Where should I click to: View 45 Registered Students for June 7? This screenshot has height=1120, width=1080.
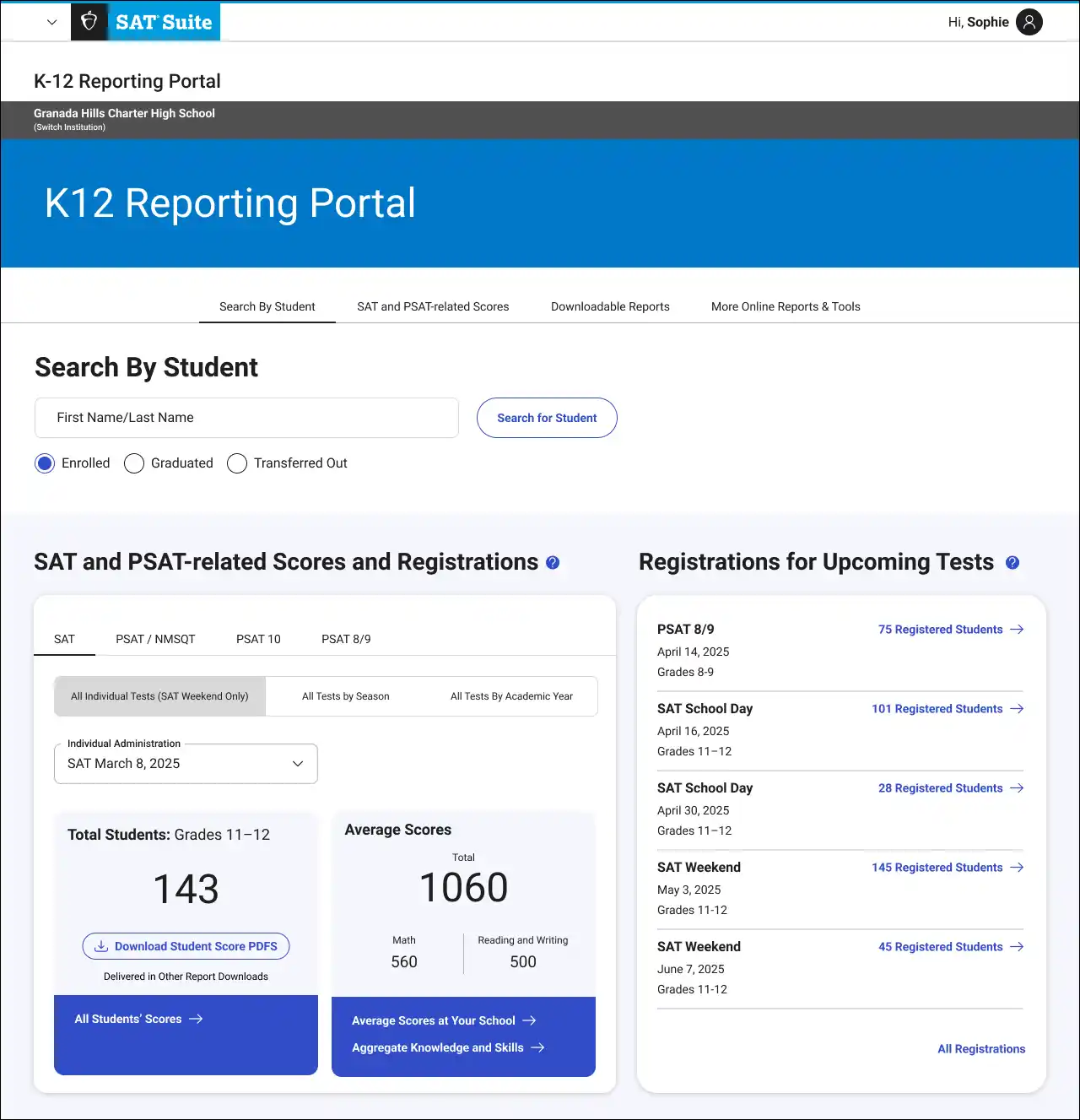[x=951, y=947]
